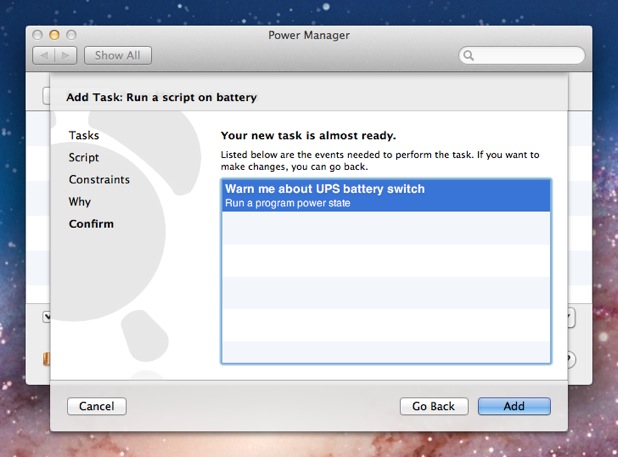
Task: Select the Warn me about UPS battery switch event
Action: 385,195
